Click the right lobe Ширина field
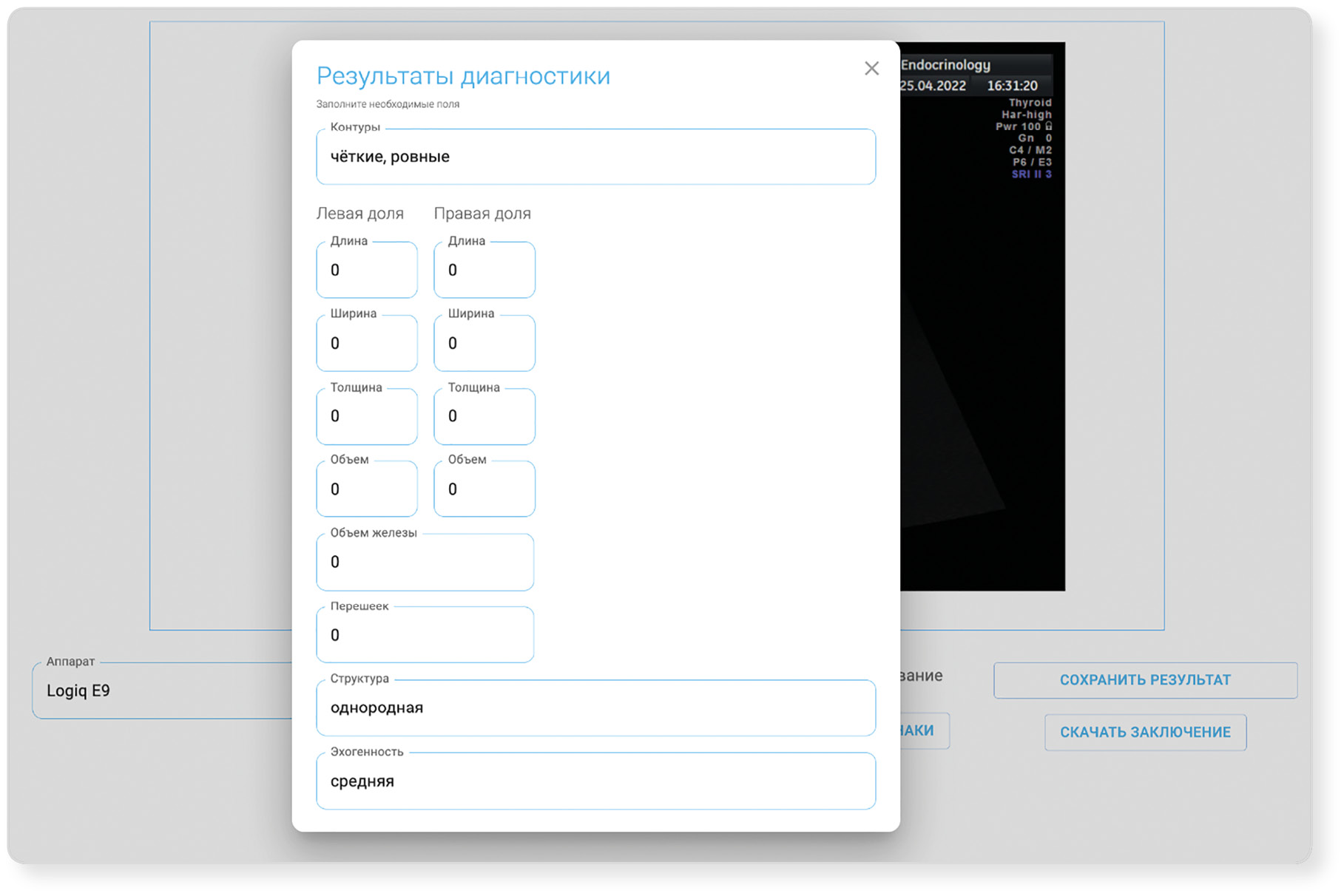1344x896 pixels. pyautogui.click(x=484, y=344)
